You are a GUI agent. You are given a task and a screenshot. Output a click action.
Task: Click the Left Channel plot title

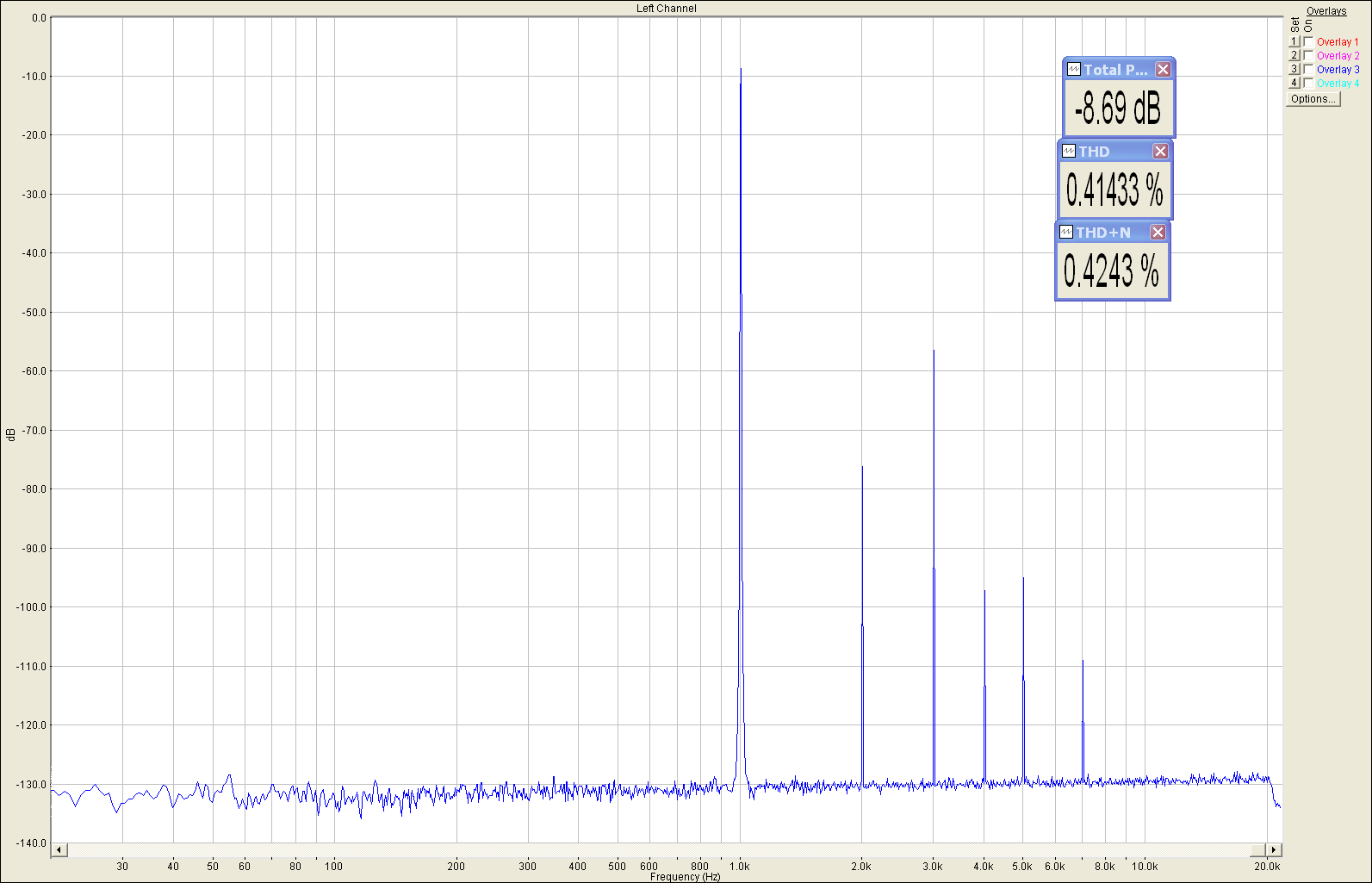667,9
